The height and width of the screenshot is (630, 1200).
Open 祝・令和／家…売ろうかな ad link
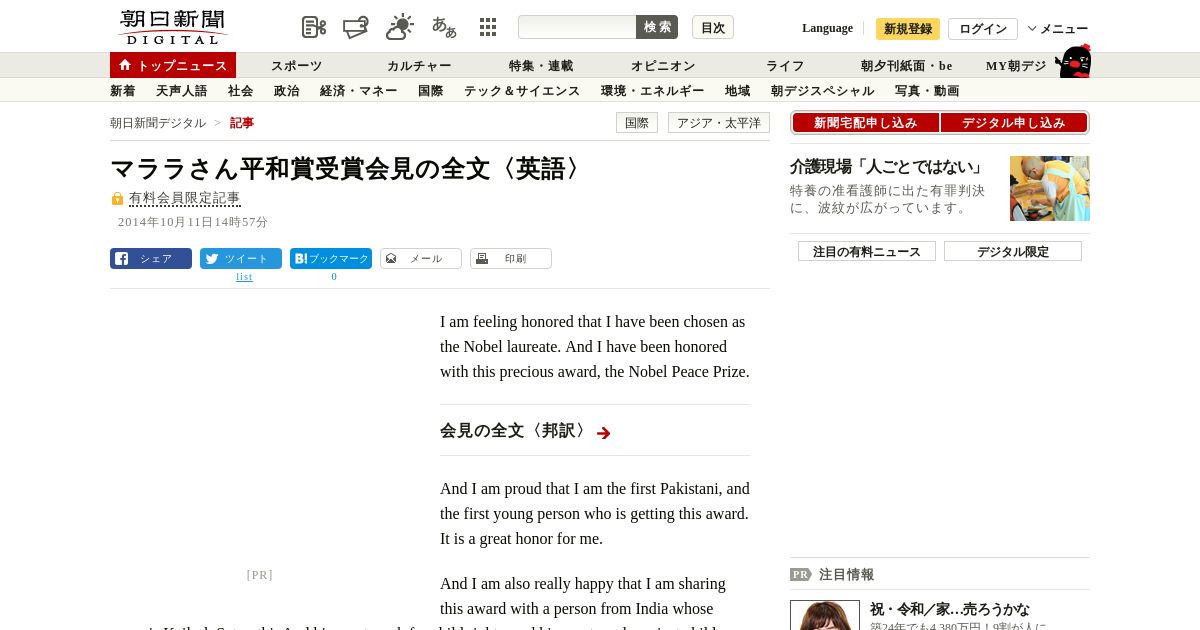tap(950, 609)
